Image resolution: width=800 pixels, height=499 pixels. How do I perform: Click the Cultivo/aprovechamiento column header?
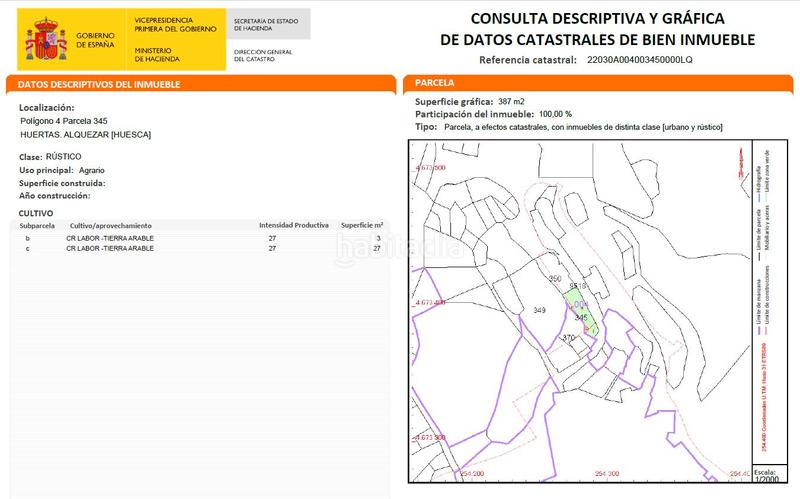[x=110, y=226]
